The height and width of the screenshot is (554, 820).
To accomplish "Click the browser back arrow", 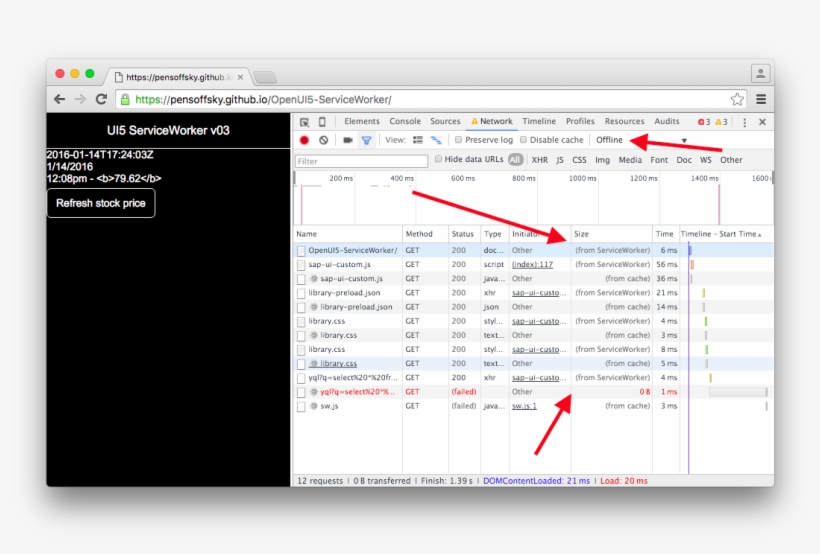I will point(60,99).
